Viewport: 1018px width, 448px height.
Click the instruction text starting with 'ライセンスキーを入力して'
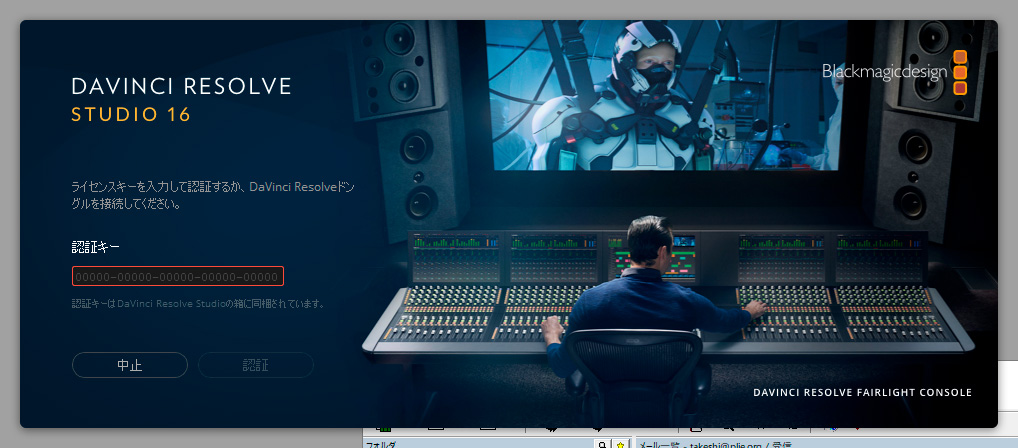pyautogui.click(x=212, y=195)
